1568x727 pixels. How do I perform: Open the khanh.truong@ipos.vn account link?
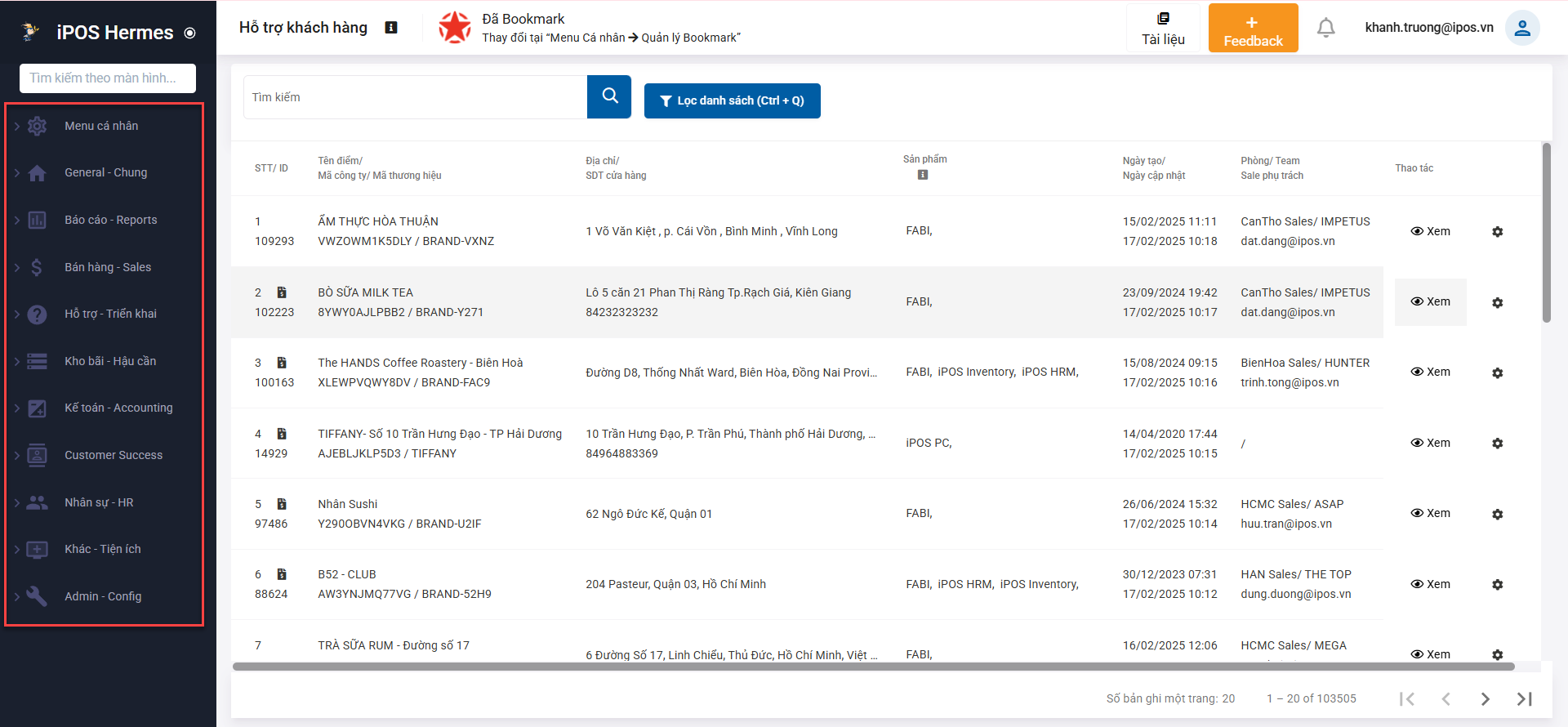(x=1429, y=28)
